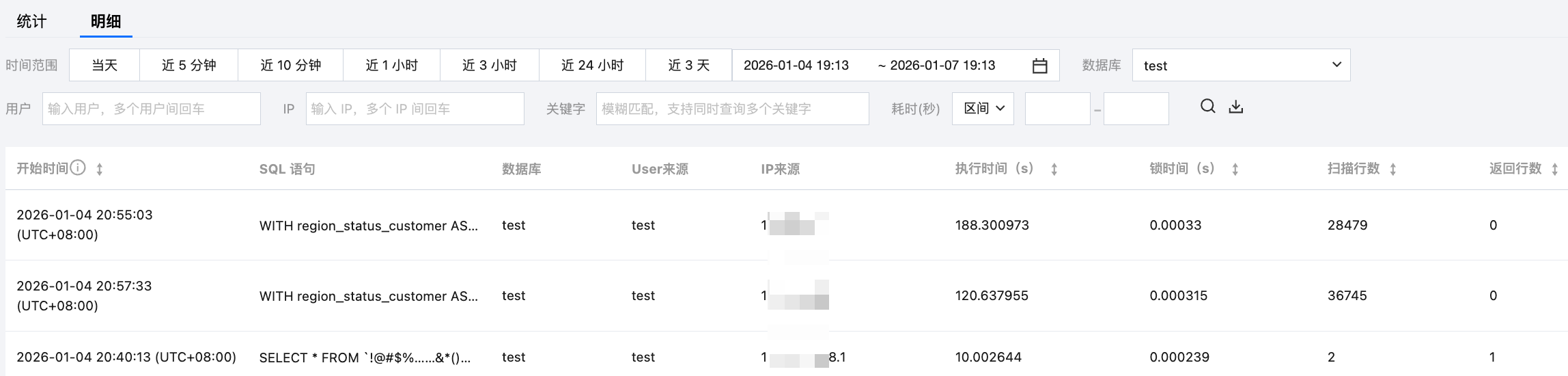
Task: Choose the 近 24 小时 time range
Action: (592, 66)
